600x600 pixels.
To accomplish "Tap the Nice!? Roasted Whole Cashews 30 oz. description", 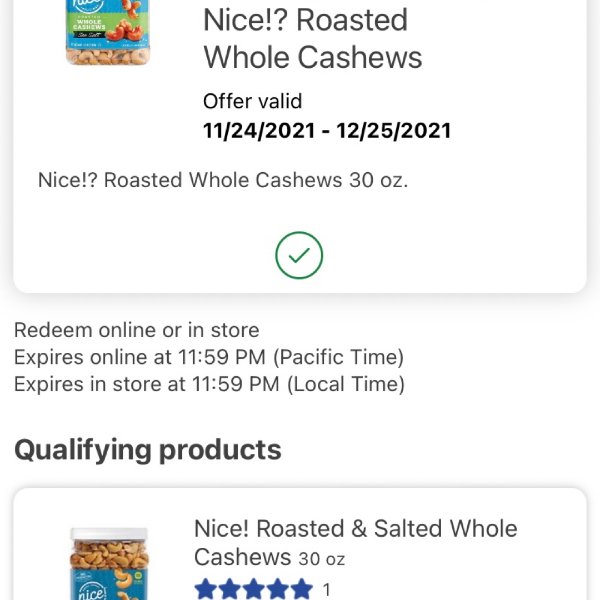I will pos(223,180).
